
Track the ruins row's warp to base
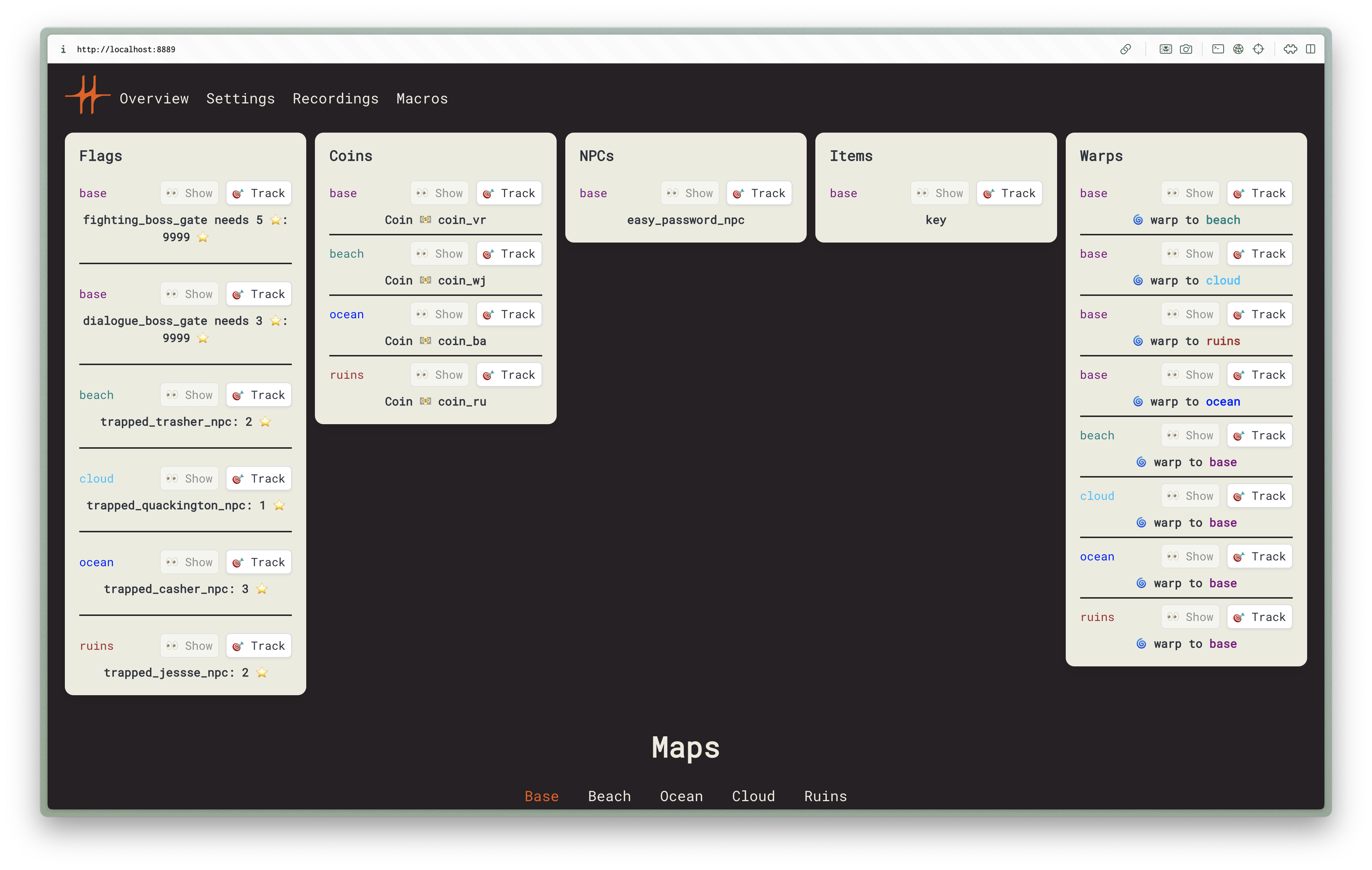[x=1259, y=617]
